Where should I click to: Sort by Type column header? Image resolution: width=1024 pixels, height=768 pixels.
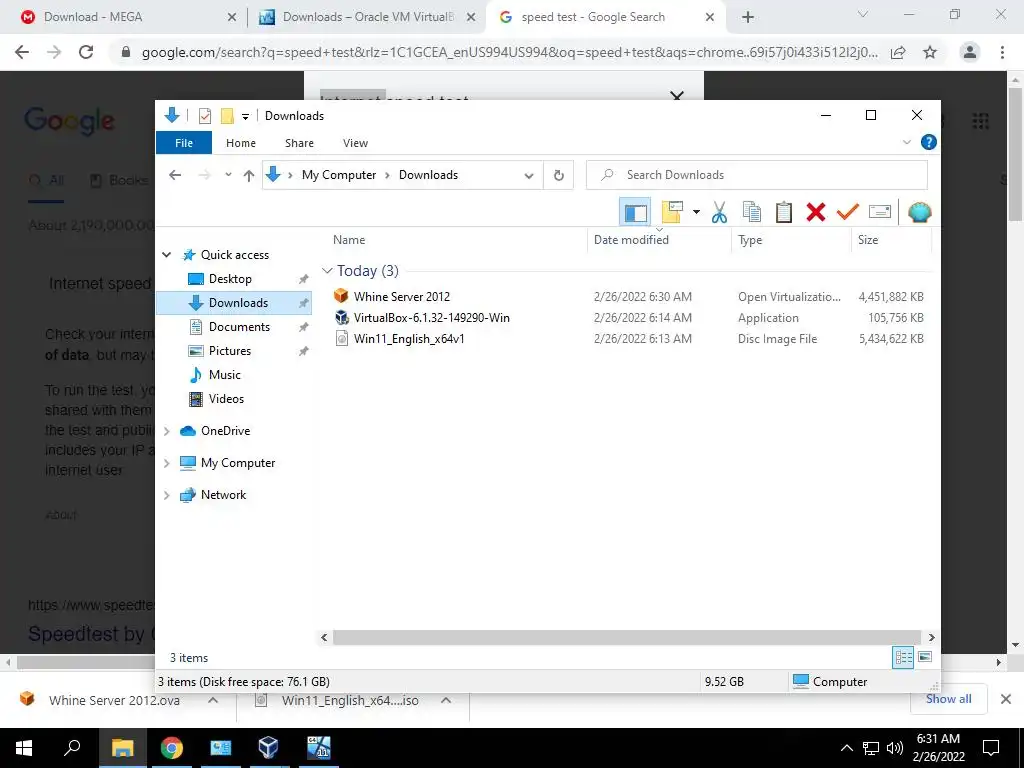750,240
